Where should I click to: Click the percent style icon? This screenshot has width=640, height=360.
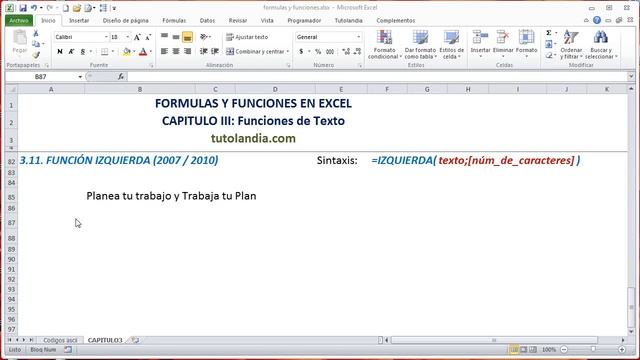click(318, 51)
